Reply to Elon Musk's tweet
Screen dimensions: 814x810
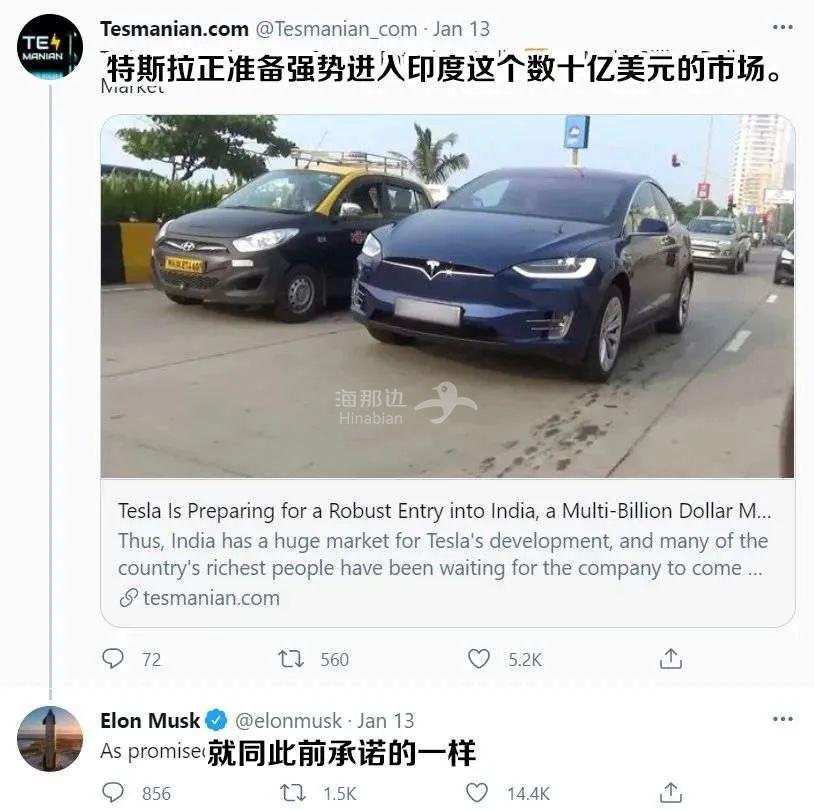point(114,793)
